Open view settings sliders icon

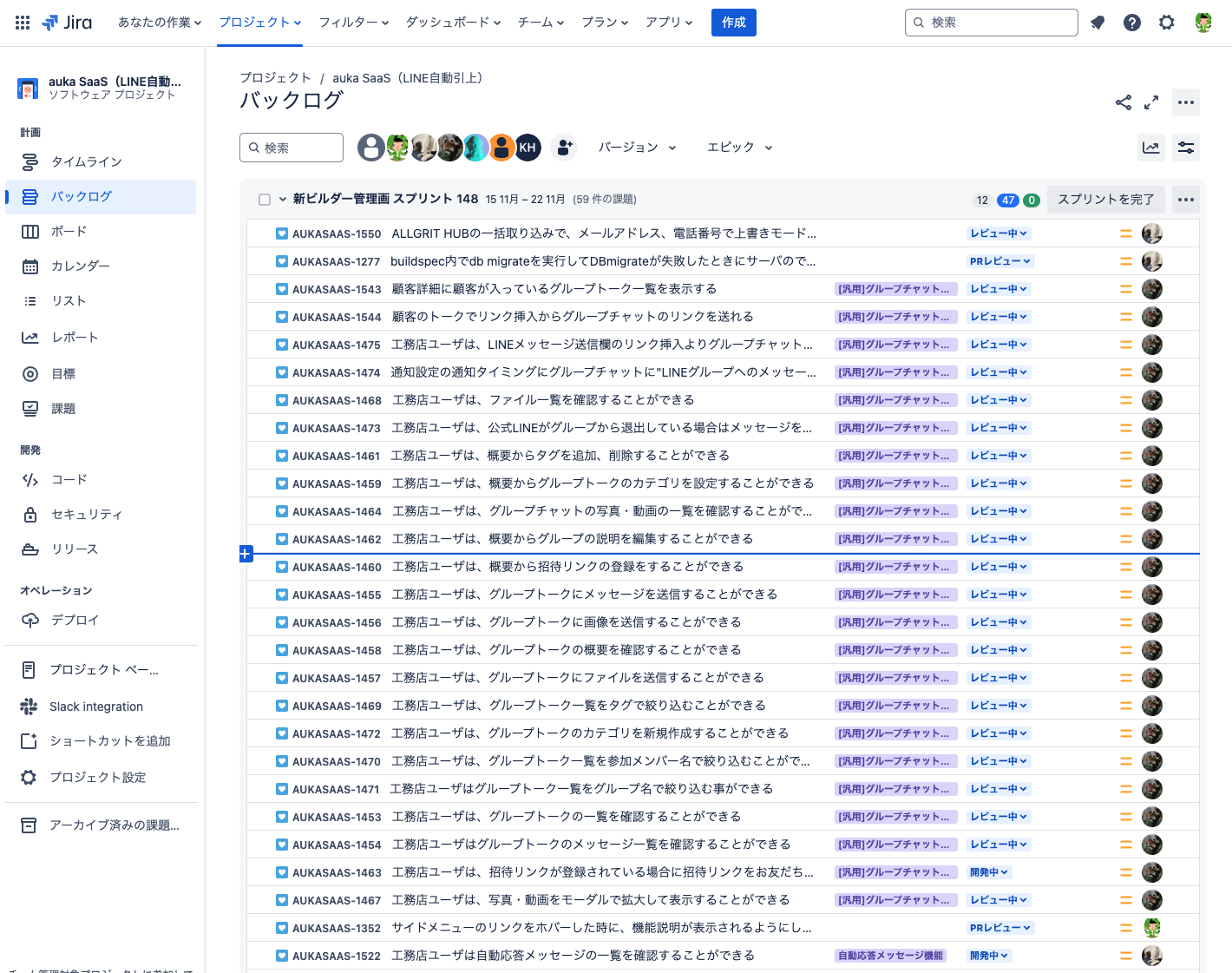(1186, 148)
